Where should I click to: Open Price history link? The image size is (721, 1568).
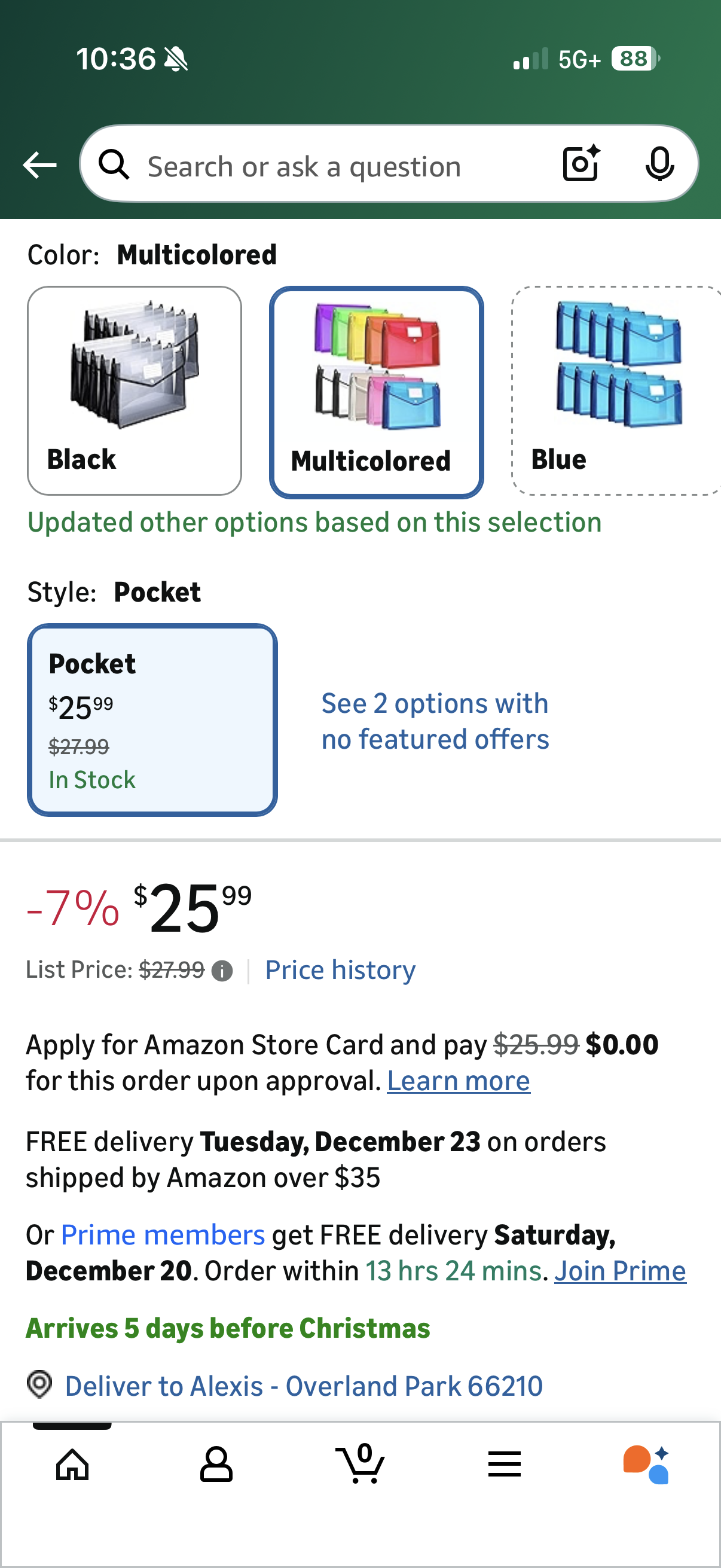coord(340,969)
